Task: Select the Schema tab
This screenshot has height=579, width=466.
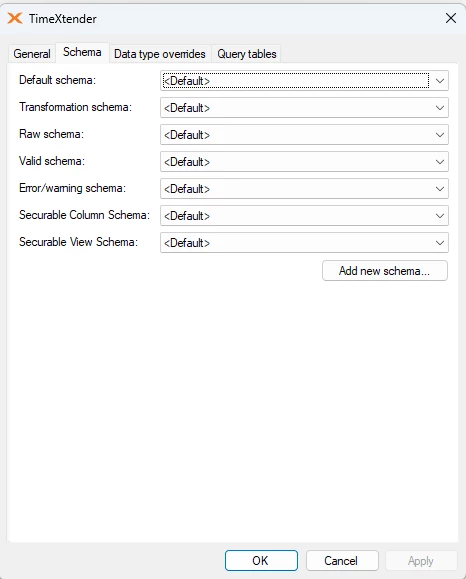Action: tap(82, 52)
